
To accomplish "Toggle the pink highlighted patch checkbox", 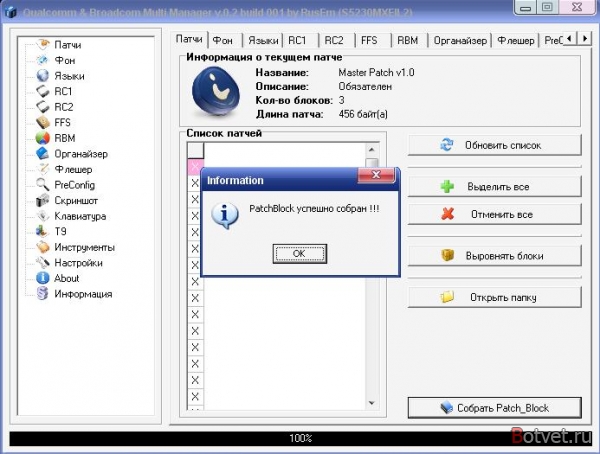I will pyautogui.click(x=195, y=167).
